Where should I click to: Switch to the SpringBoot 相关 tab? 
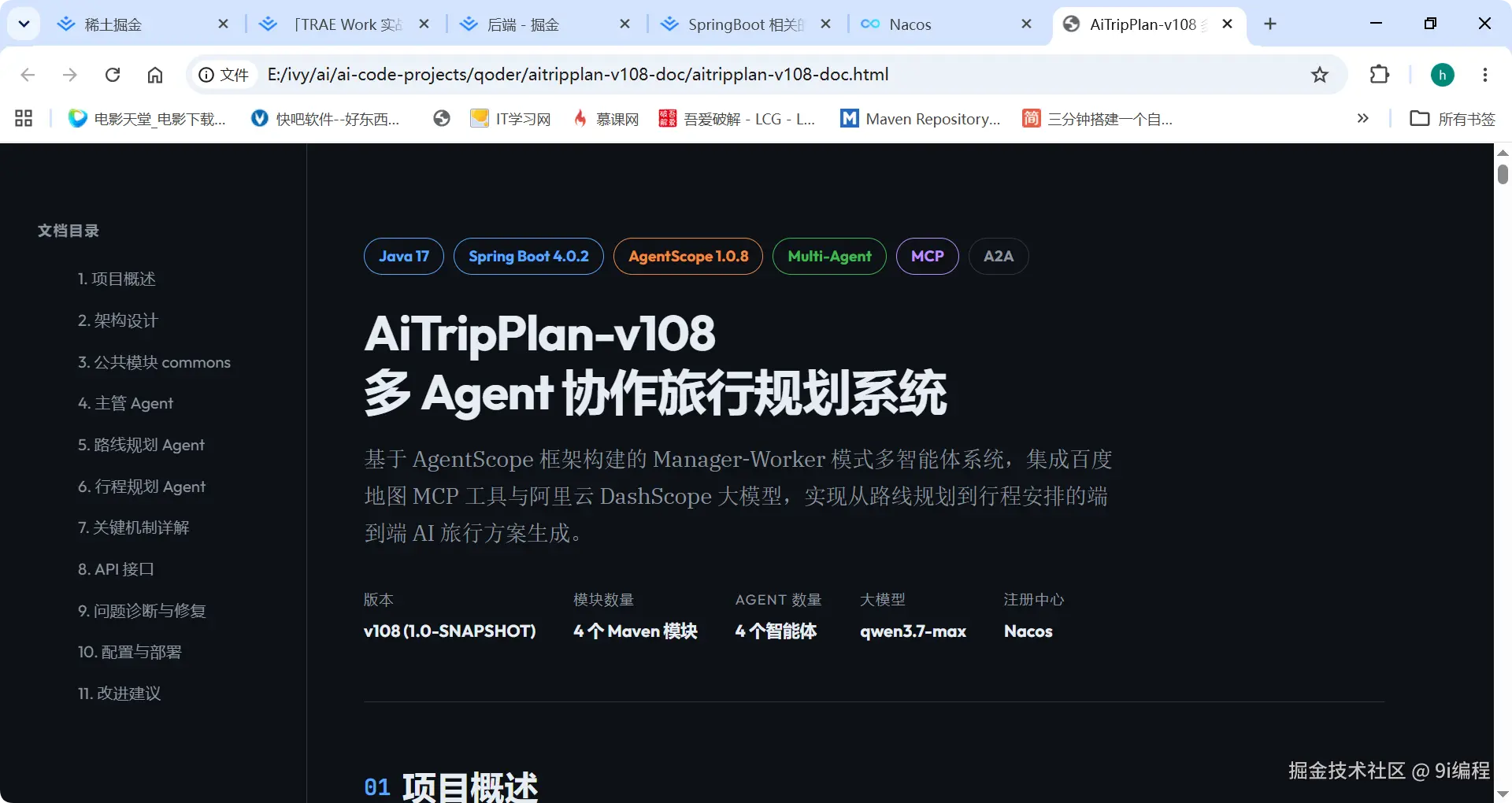pos(746,24)
